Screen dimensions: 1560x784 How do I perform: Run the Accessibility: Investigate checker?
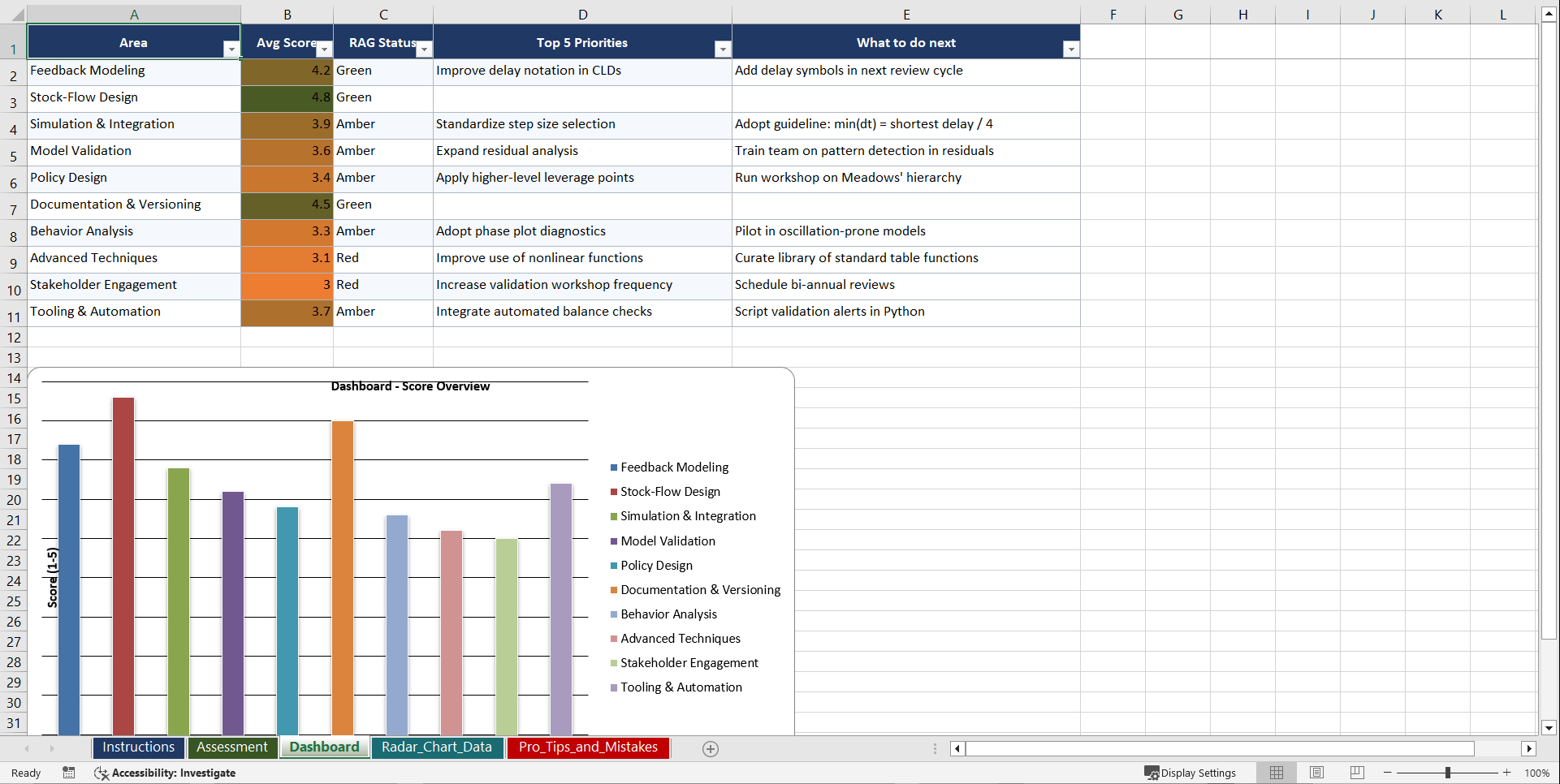(x=165, y=773)
